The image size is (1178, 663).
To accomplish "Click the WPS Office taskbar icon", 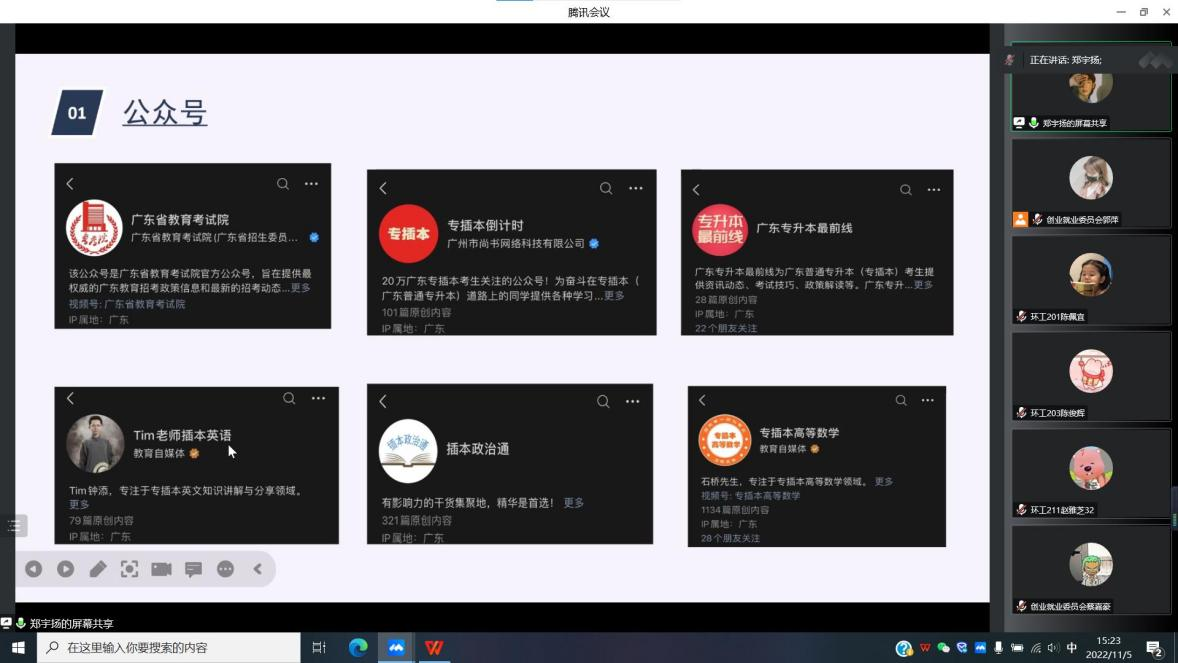I will tap(434, 648).
